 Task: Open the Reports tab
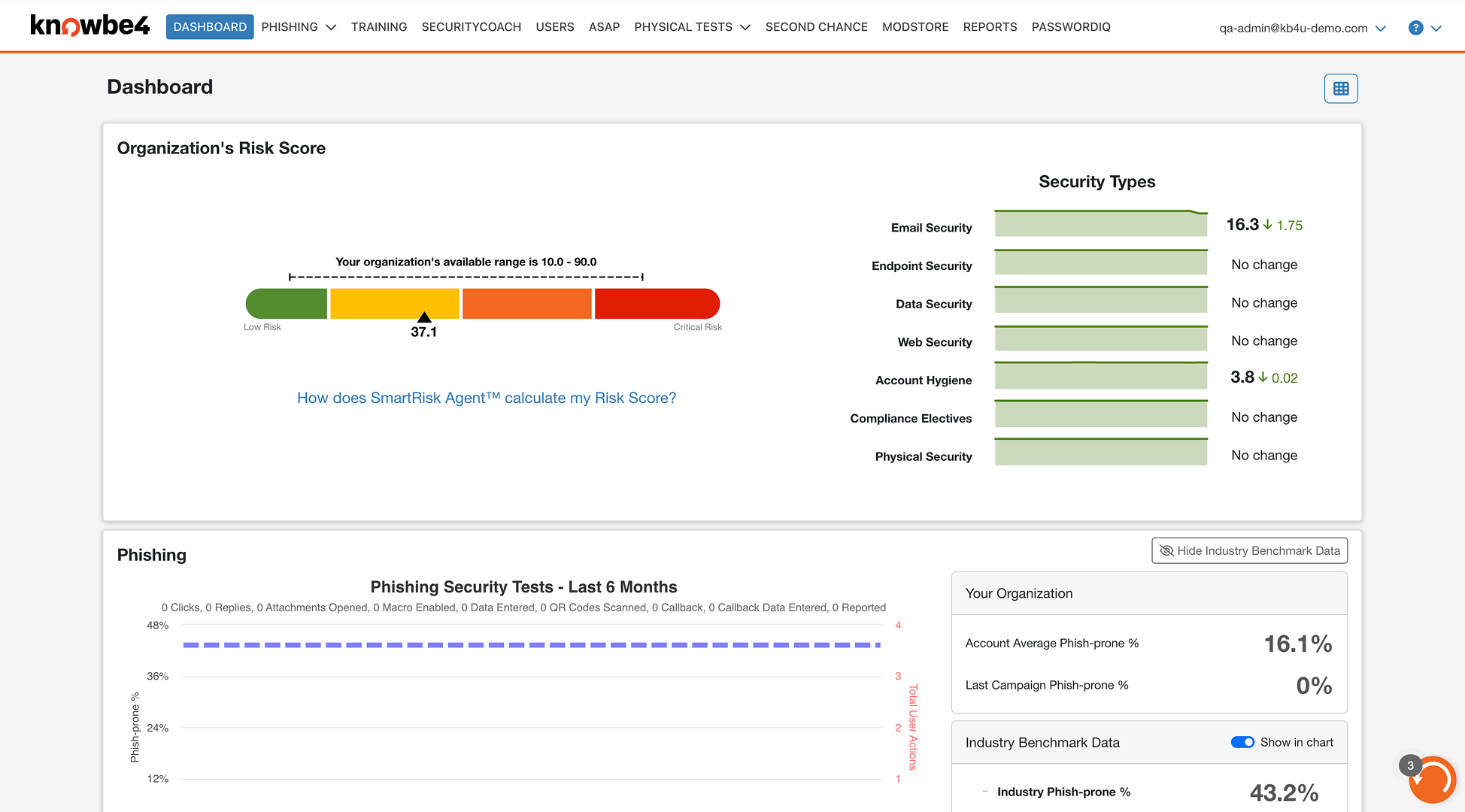click(x=990, y=27)
